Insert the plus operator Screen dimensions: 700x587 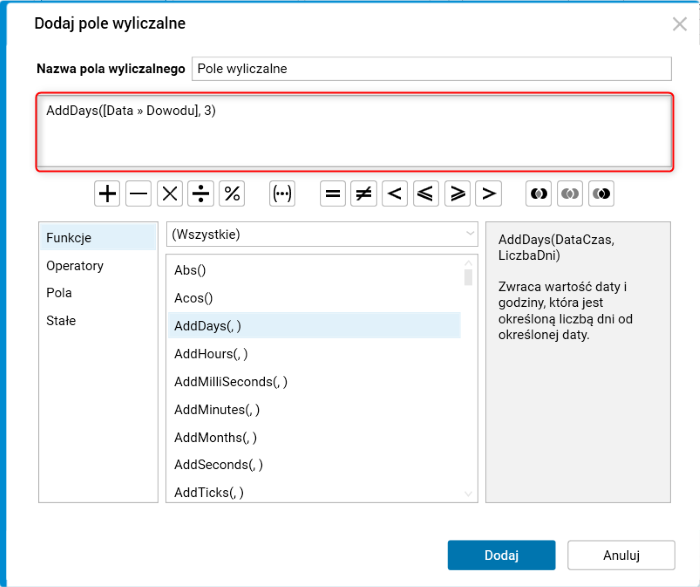click(107, 194)
